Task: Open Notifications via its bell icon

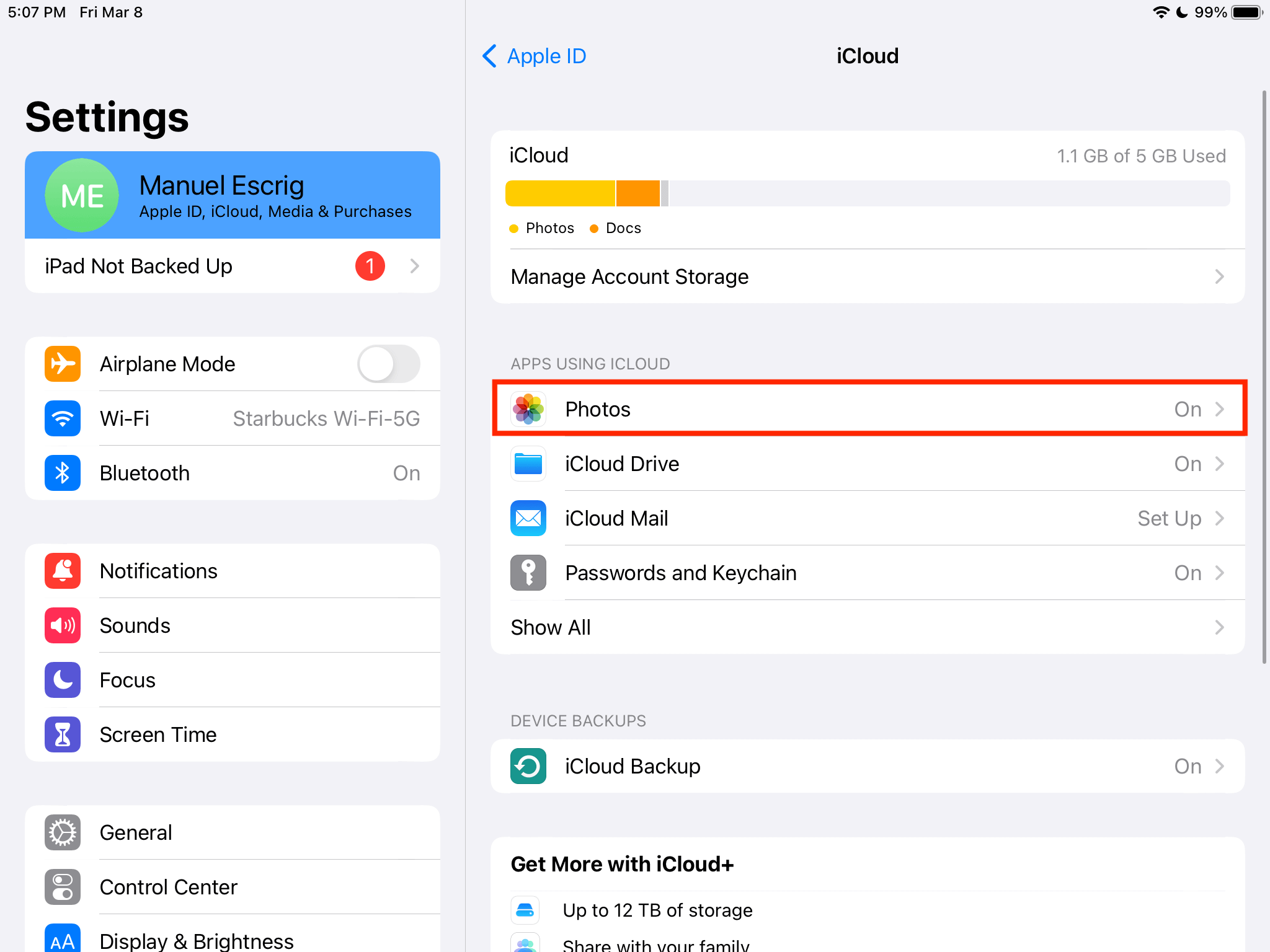Action: click(62, 571)
